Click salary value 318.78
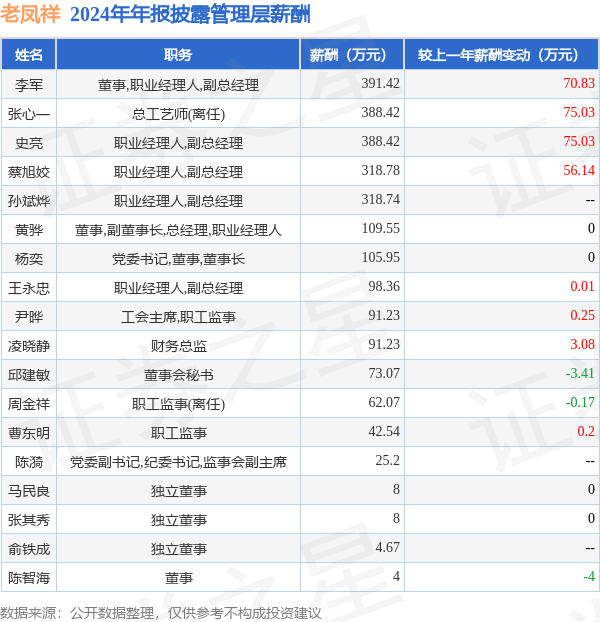The image size is (600, 622). pyautogui.click(x=380, y=170)
